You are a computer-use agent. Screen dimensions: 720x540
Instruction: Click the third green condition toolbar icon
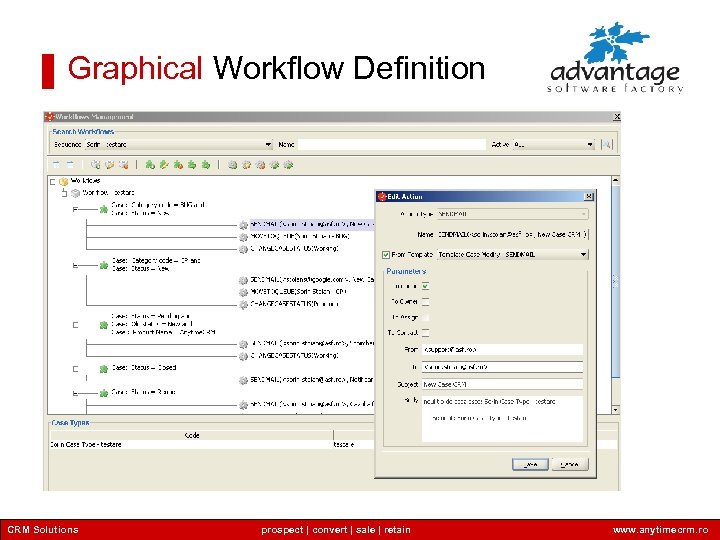(x=178, y=164)
